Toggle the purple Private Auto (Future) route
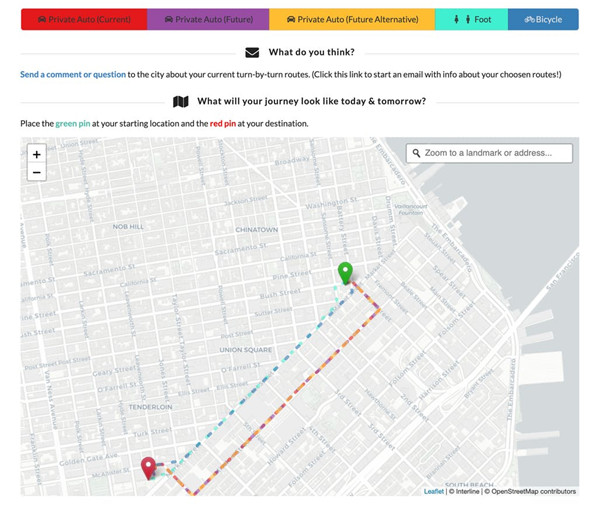This screenshot has width=600, height=506. [x=208, y=19]
